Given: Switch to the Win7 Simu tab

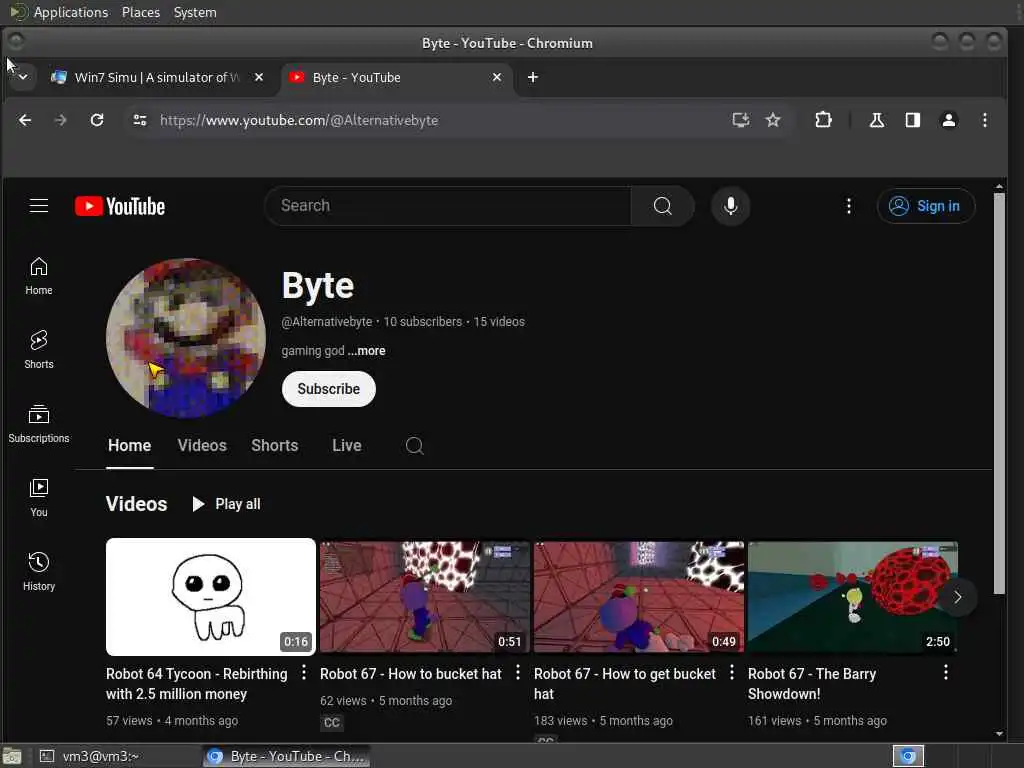Looking at the screenshot, I should click(x=157, y=77).
